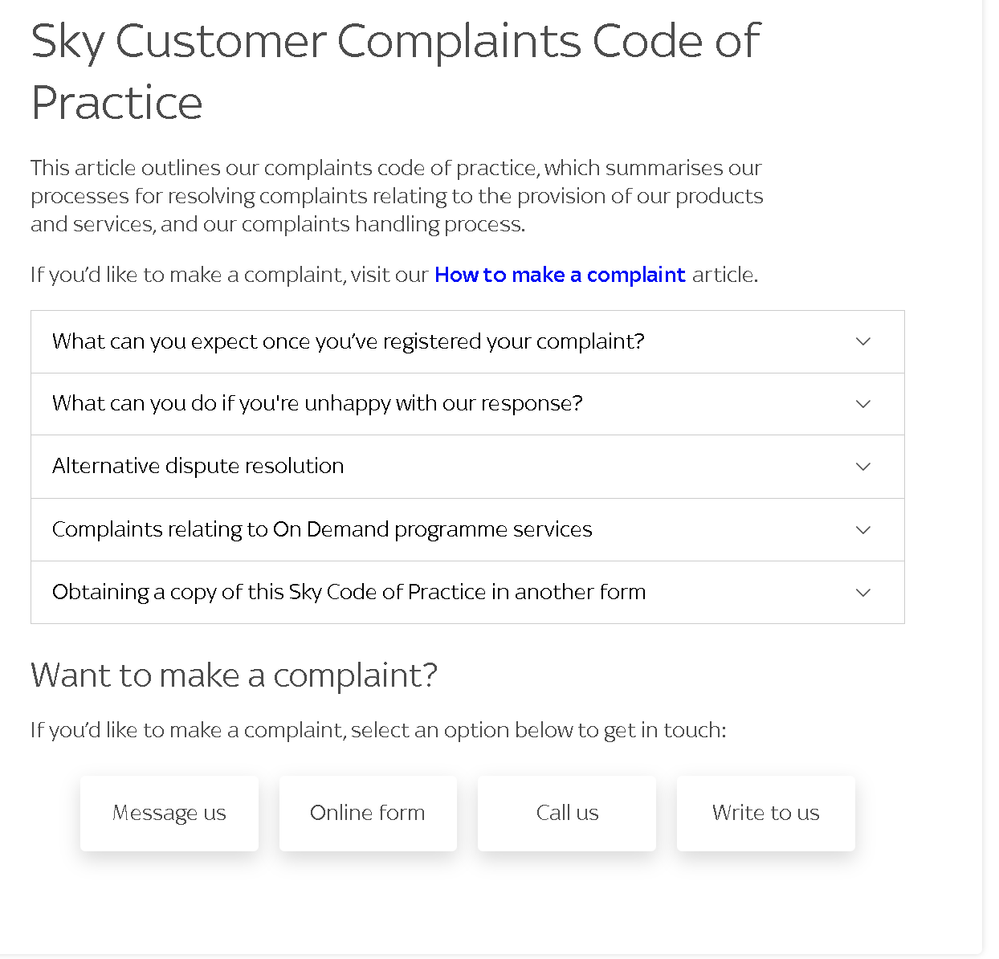This screenshot has height=959, width=999.
Task: Open 'What can you do if you're unhappy' section
Action: click(x=317, y=404)
